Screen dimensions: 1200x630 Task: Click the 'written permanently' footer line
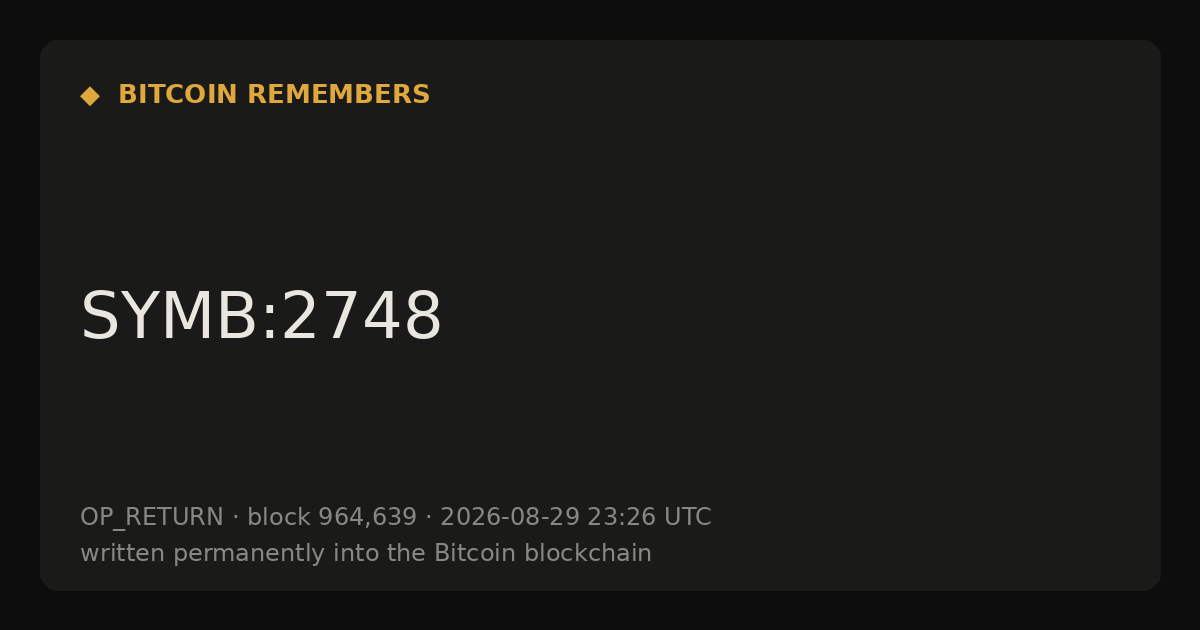(366, 554)
